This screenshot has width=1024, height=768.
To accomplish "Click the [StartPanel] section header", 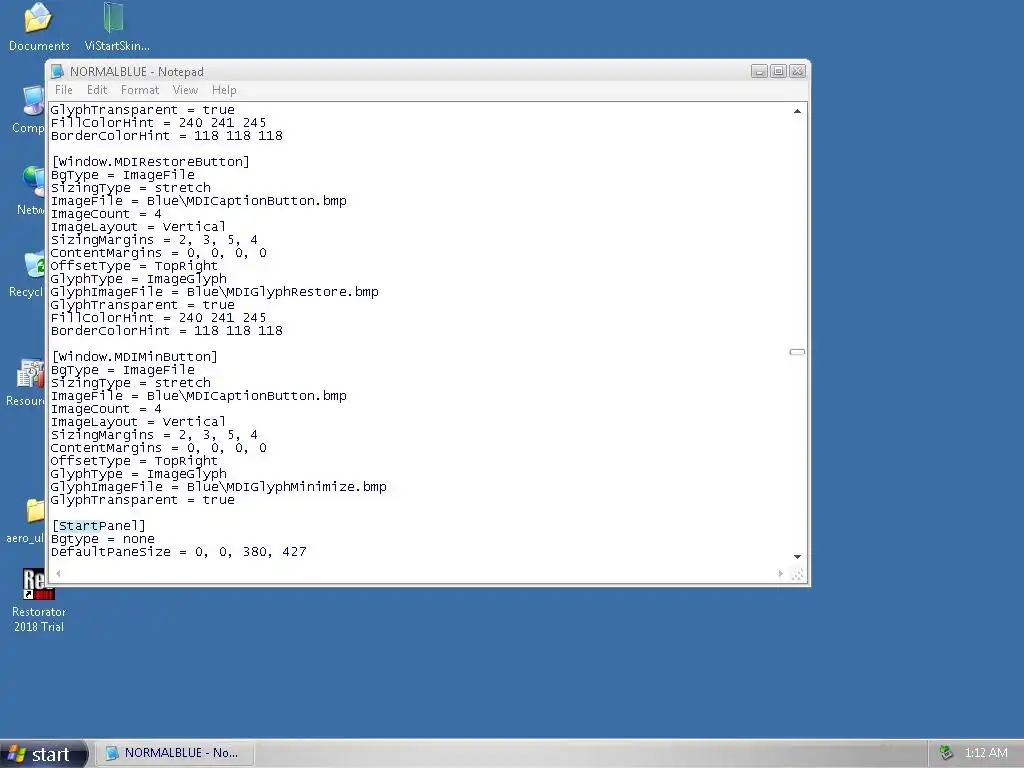I will coord(99,526).
